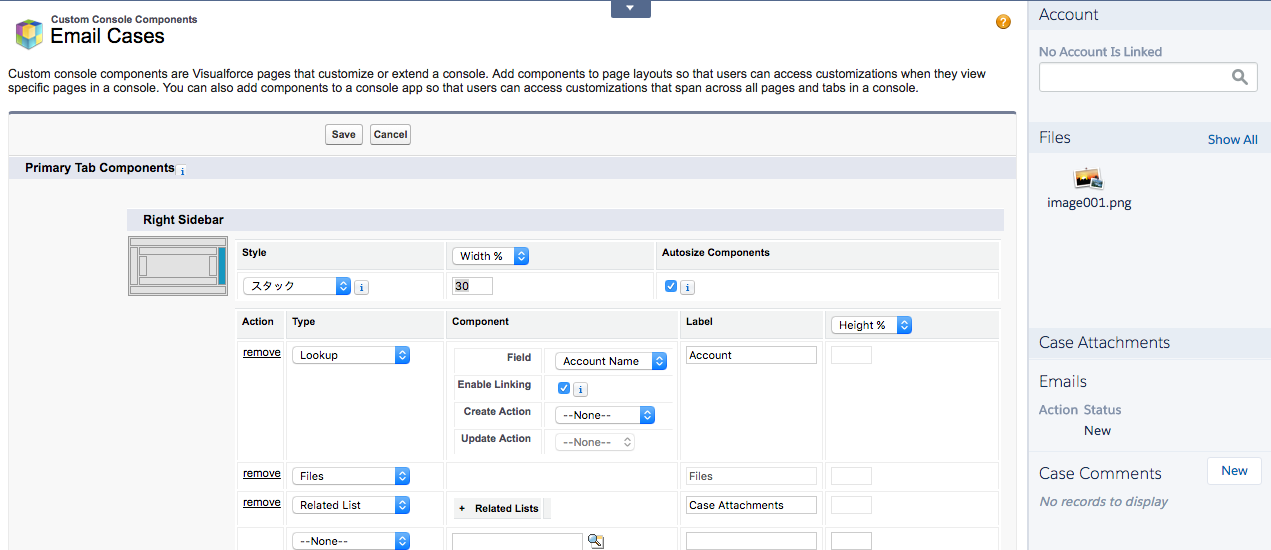Image resolution: width=1271 pixels, height=550 pixels.
Task: Open the Width % unit dropdown
Action: point(490,256)
